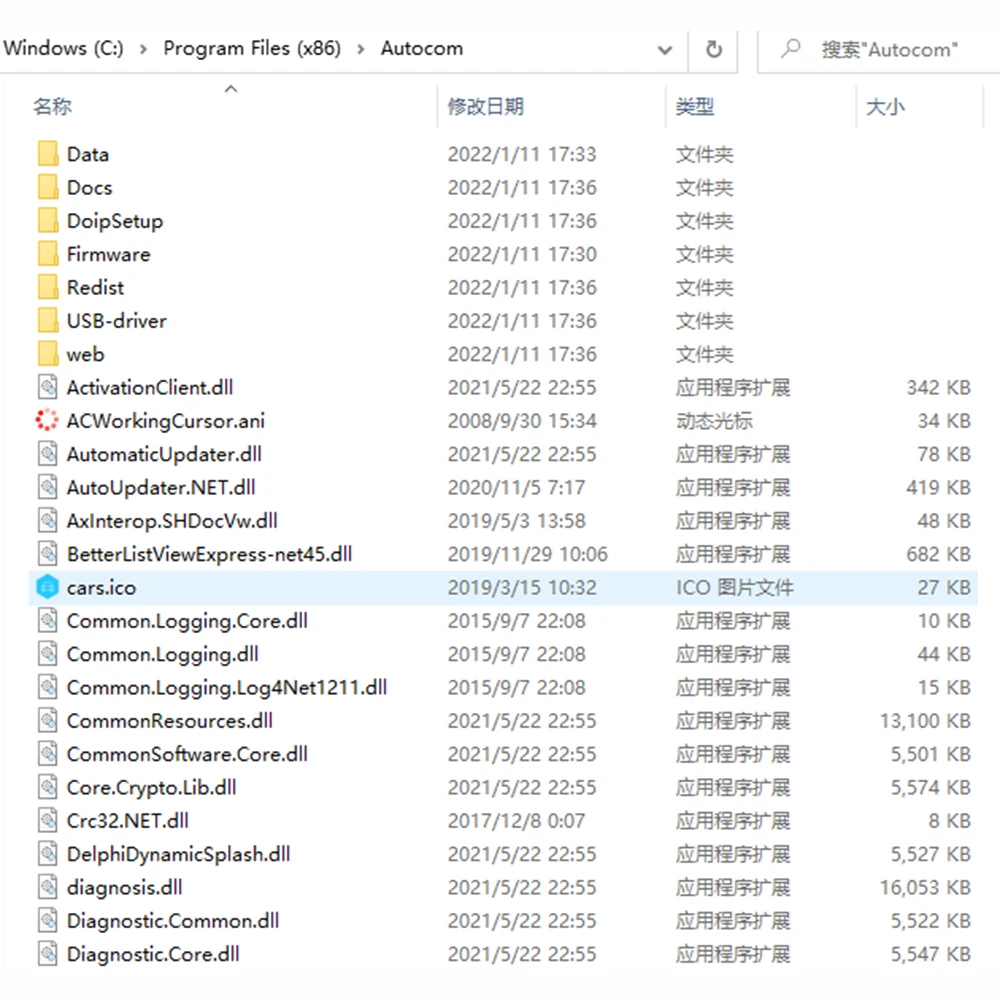This screenshot has width=1000, height=1000.
Task: Click the ICO 图片文件 type cell
Action: click(735, 587)
